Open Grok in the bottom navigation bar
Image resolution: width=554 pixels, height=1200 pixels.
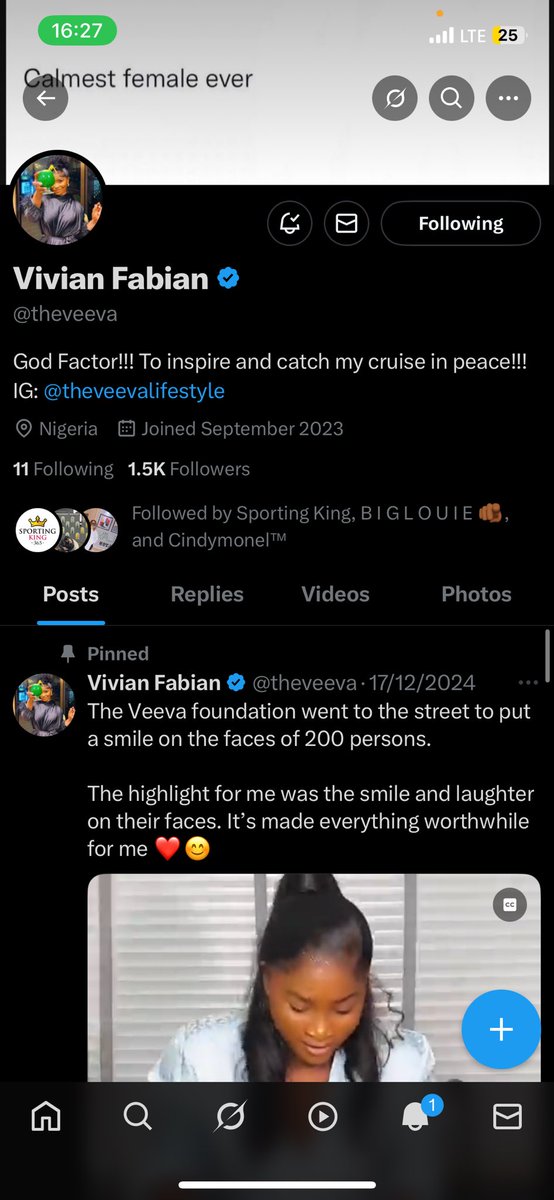(230, 1115)
